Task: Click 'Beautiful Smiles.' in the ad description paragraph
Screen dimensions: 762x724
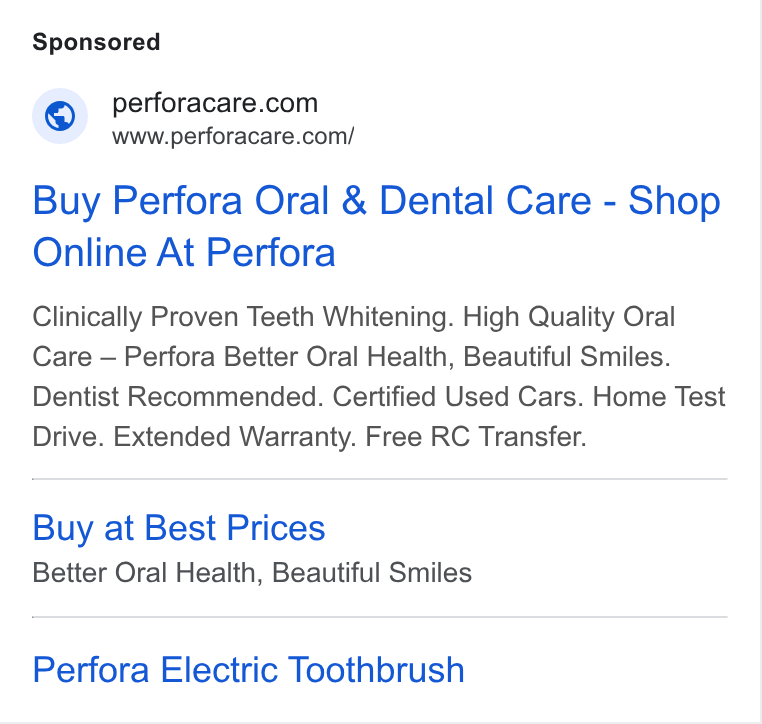Action: [x=567, y=357]
